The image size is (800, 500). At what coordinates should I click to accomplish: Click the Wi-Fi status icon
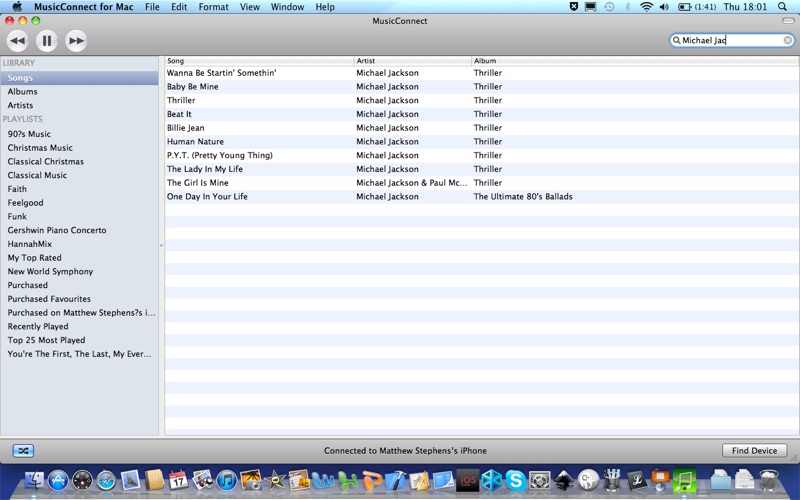pos(646,7)
